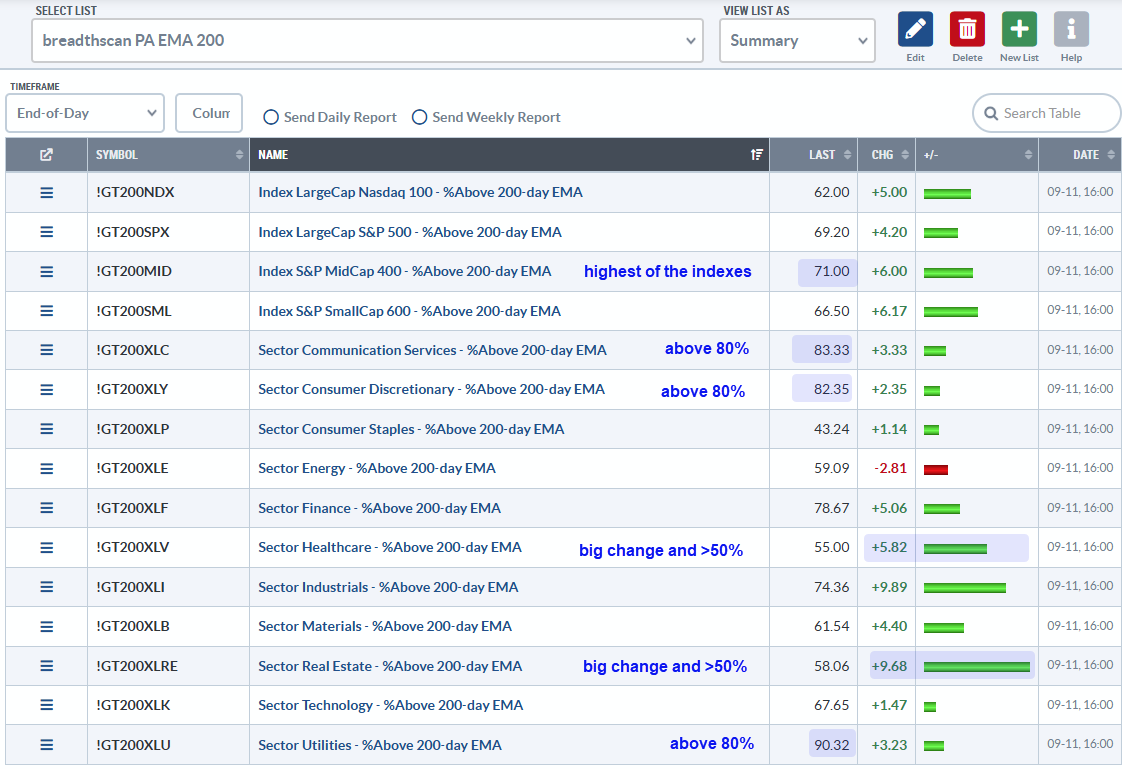Expand the Select List dropdown
Screen dimensions: 1122x769
[368, 41]
